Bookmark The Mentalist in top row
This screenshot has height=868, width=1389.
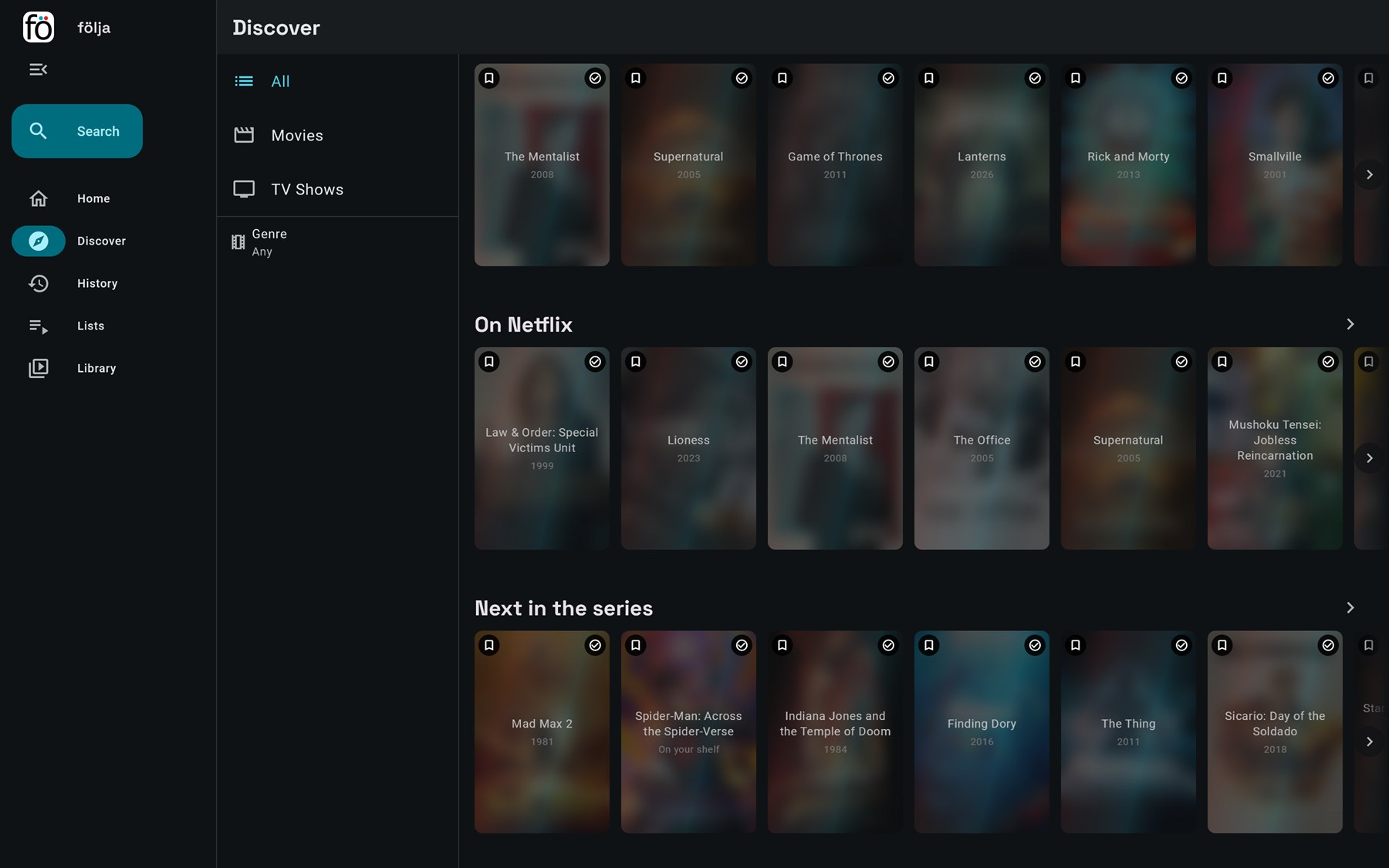[489, 78]
